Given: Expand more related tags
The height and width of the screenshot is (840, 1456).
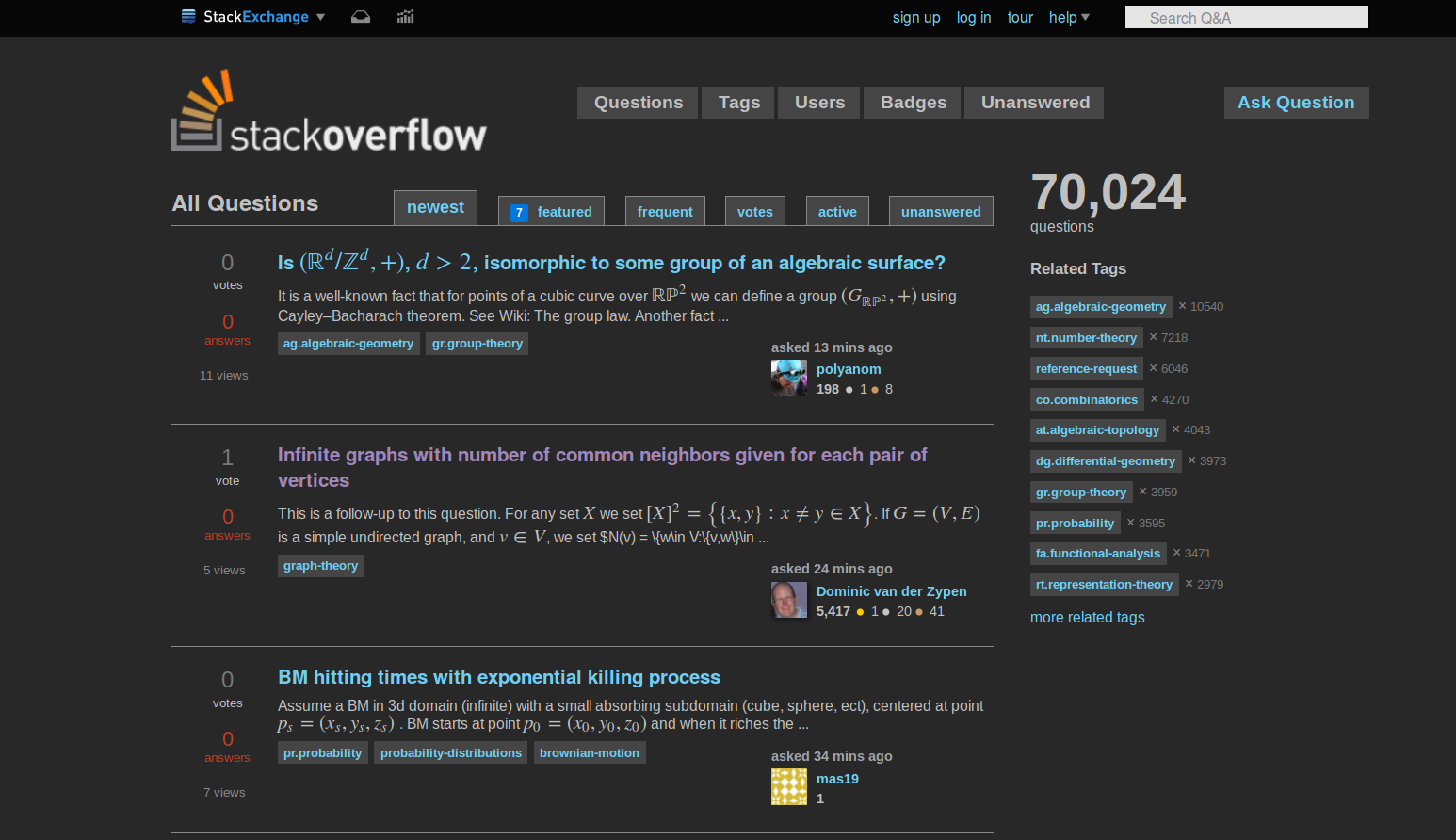Looking at the screenshot, I should click(x=1087, y=617).
